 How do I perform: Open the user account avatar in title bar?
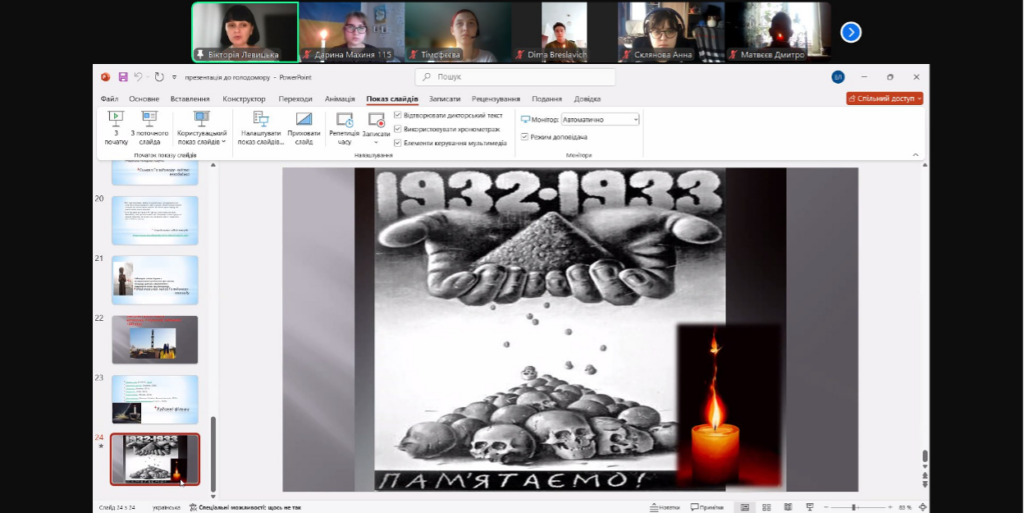838,77
